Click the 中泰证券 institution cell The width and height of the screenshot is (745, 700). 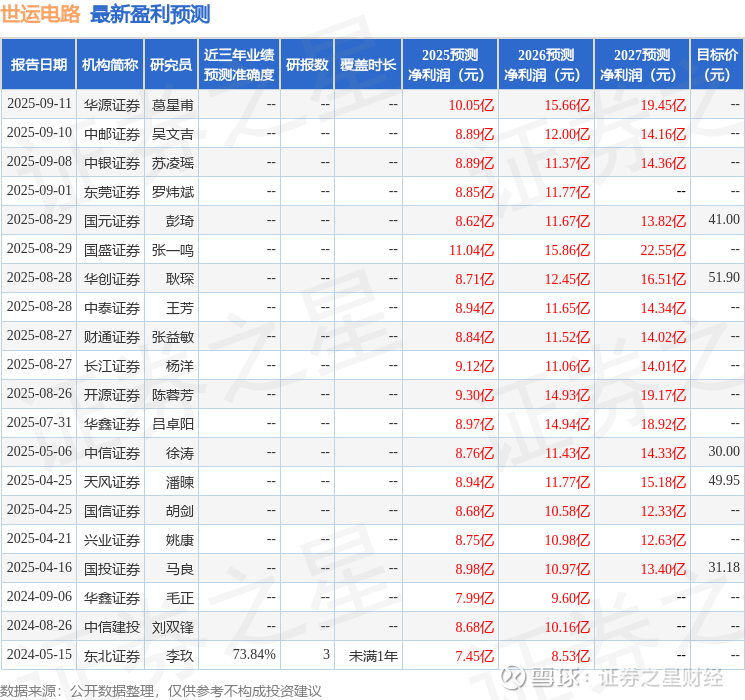pos(112,308)
